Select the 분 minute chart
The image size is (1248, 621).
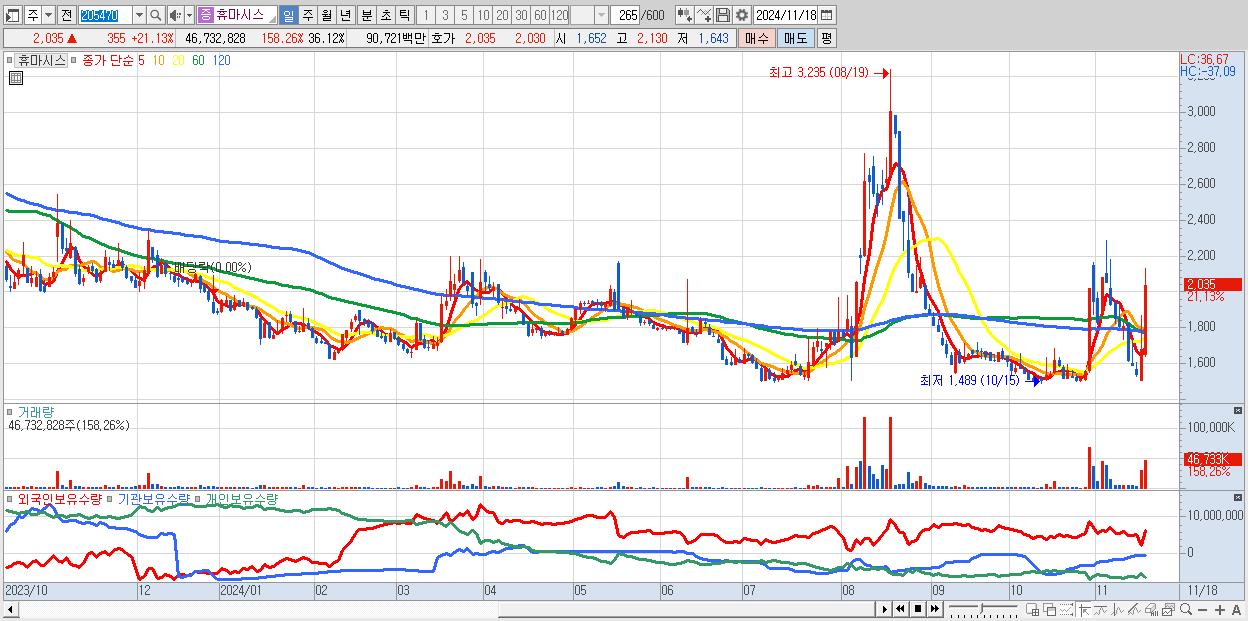(365, 15)
